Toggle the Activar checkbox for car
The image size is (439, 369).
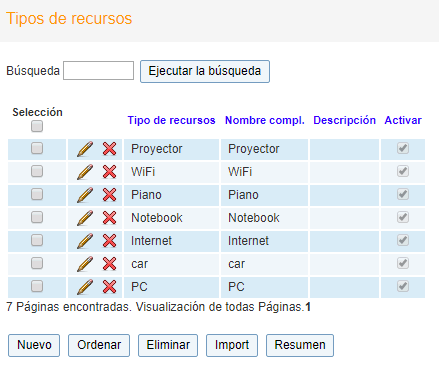pos(403,263)
